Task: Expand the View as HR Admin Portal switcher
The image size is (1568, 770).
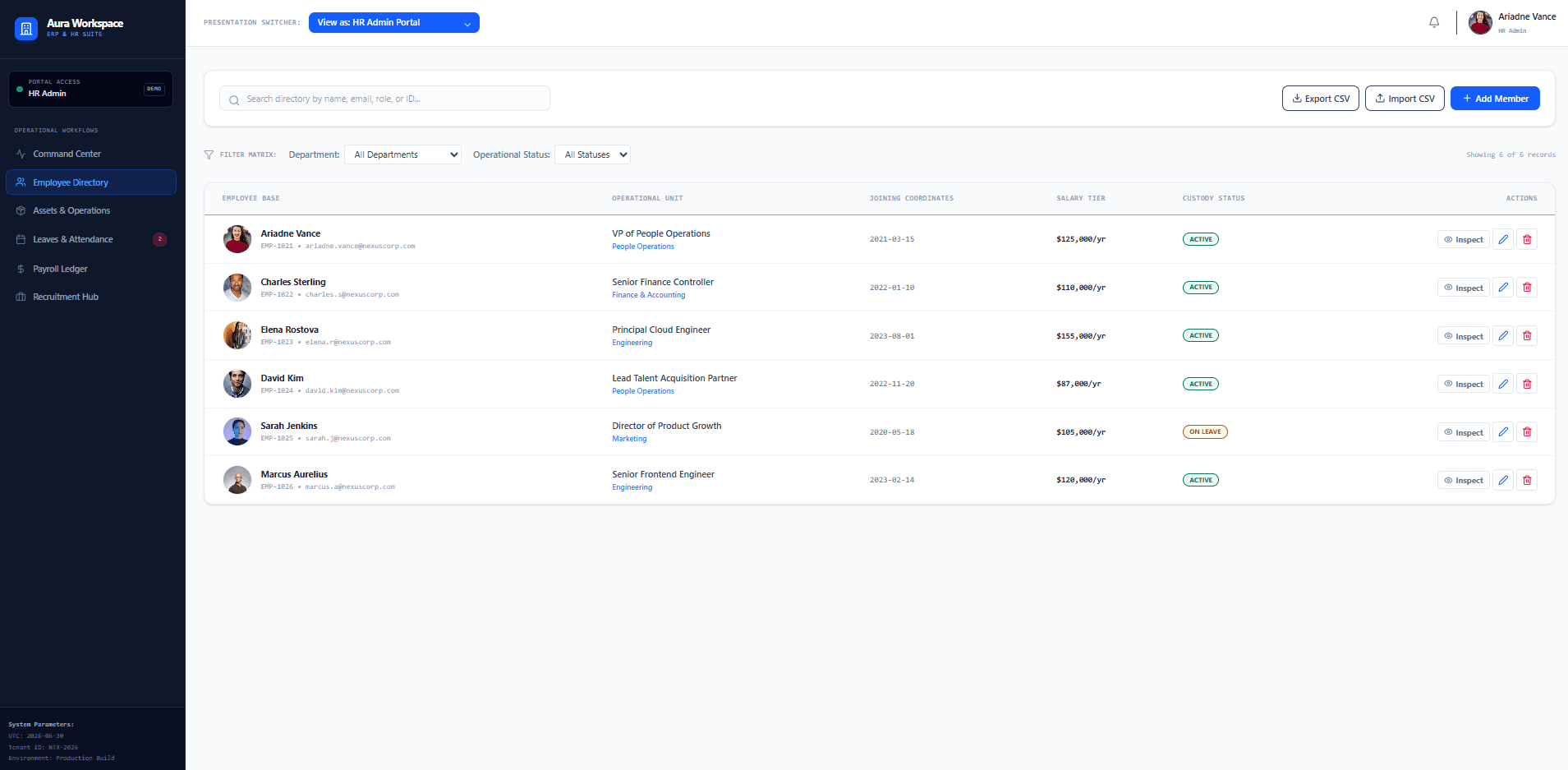Action: point(394,23)
